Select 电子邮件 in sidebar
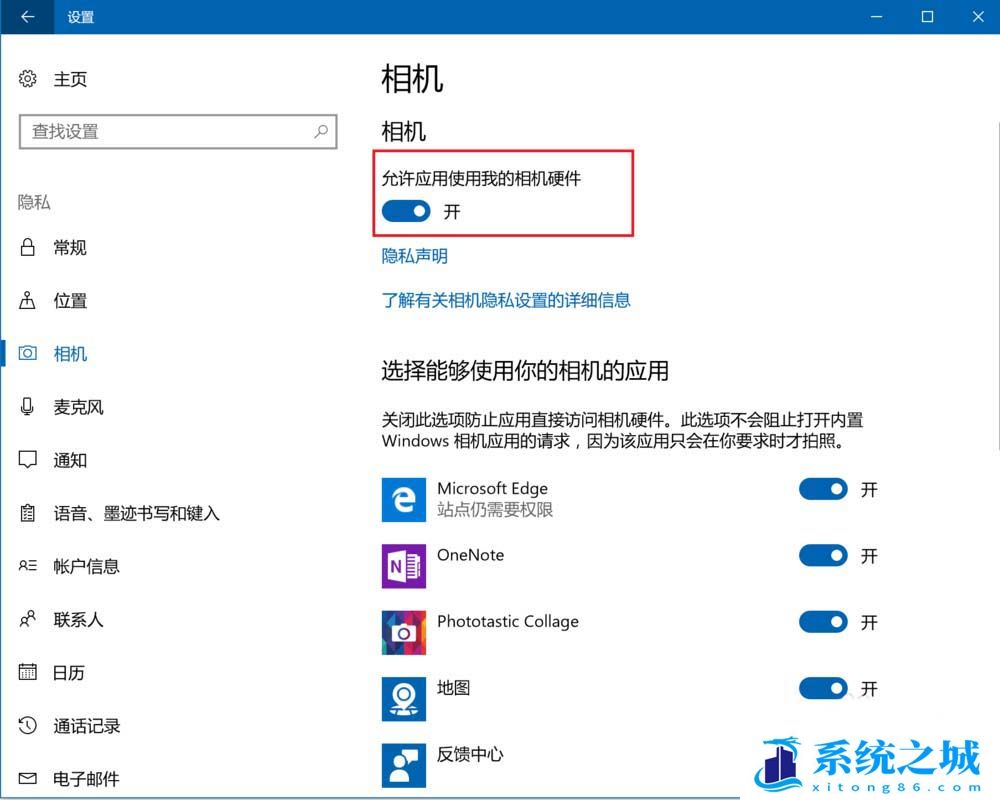The image size is (1000, 800). point(86,779)
